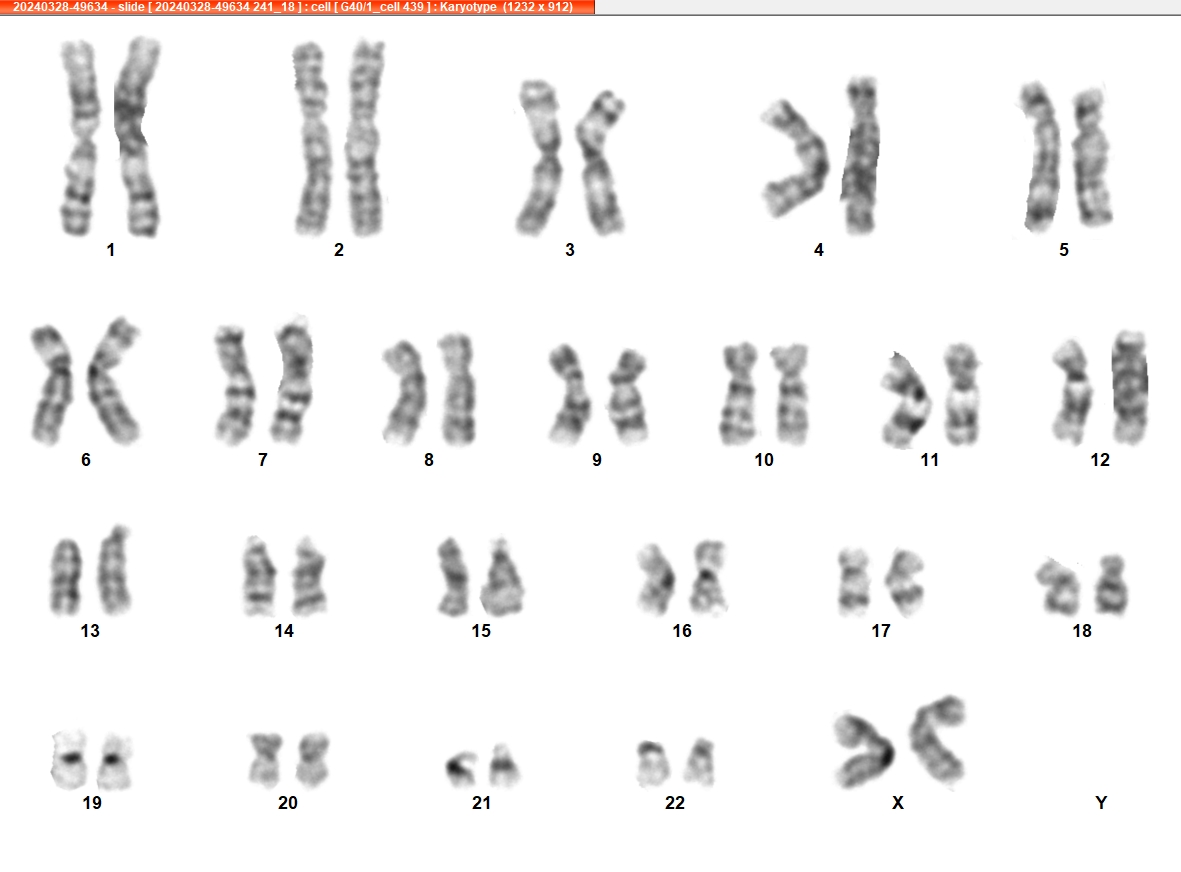Select the right chromosome 15 homolog

tap(502, 577)
